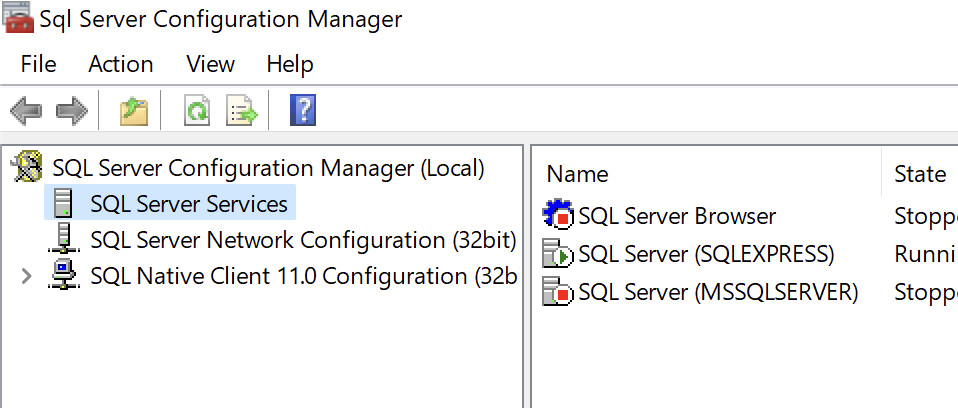Select SQL Server Network Configuration (32bit)
The height and width of the screenshot is (408, 958).
[303, 240]
